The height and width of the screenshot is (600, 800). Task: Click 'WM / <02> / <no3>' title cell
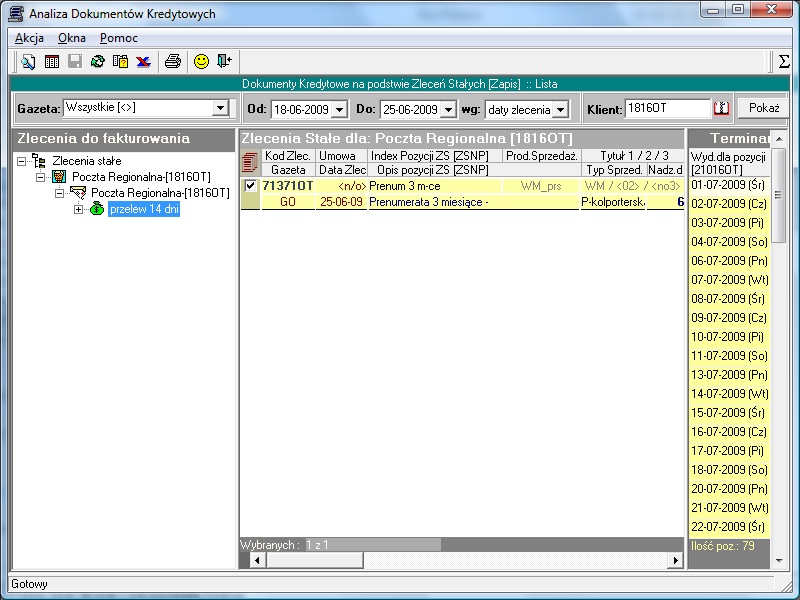click(633, 186)
